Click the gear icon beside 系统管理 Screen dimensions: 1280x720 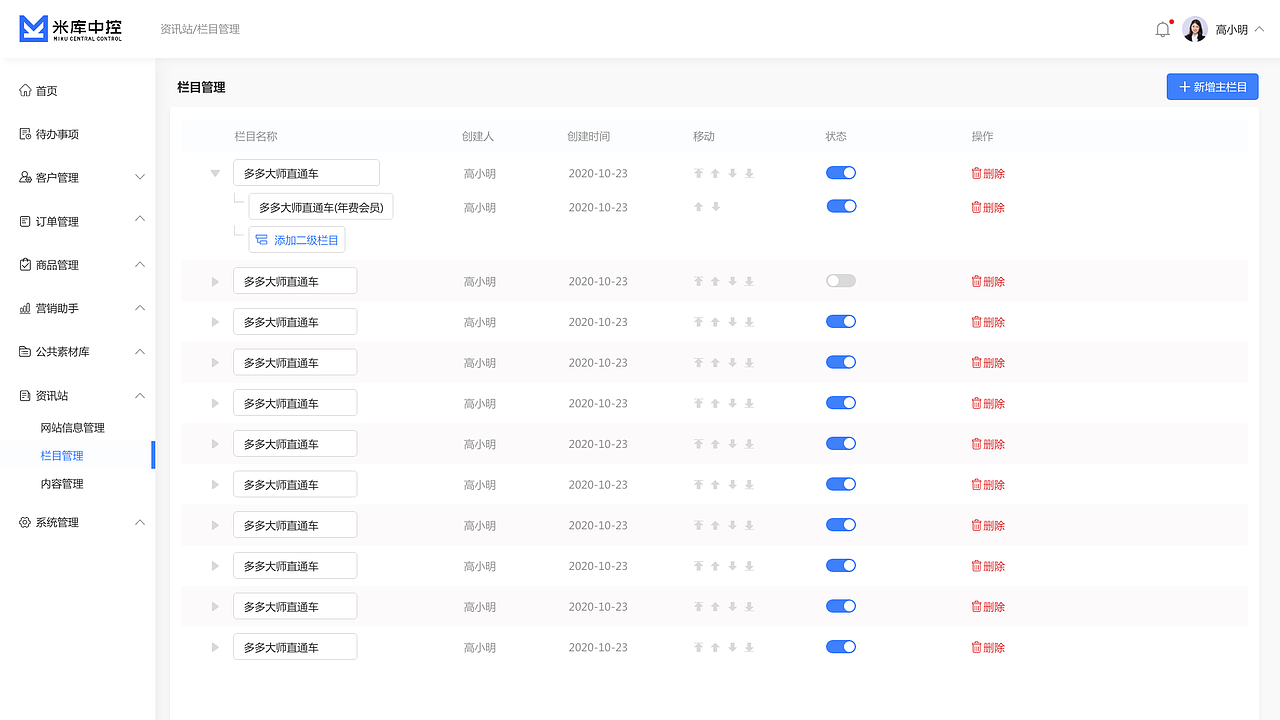(x=25, y=523)
